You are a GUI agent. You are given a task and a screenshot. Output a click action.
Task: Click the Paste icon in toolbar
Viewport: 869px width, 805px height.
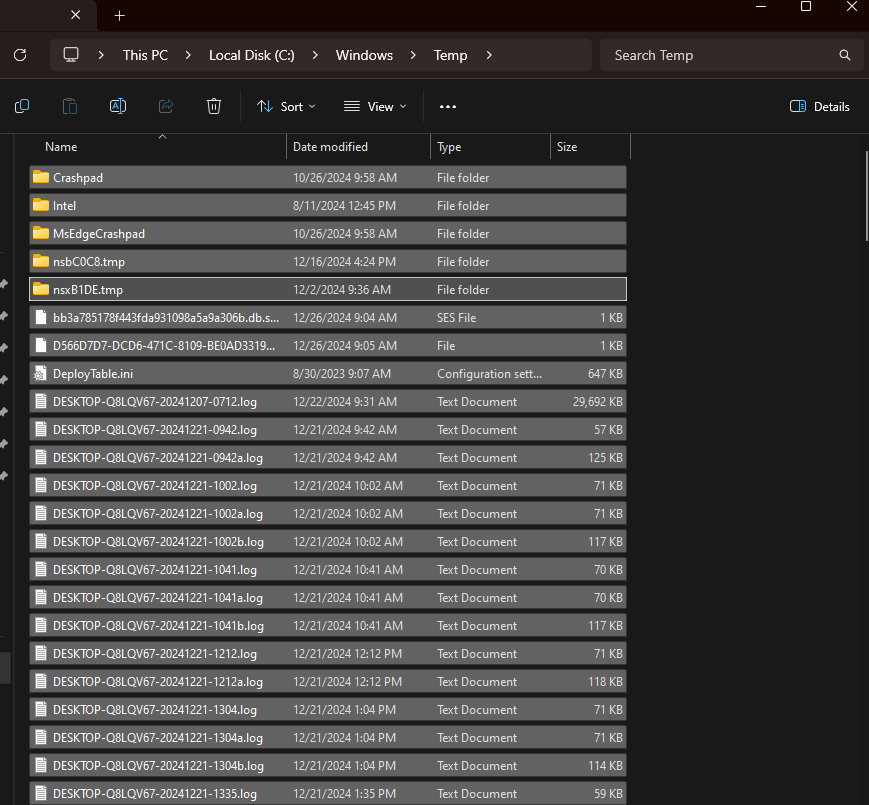click(x=70, y=106)
